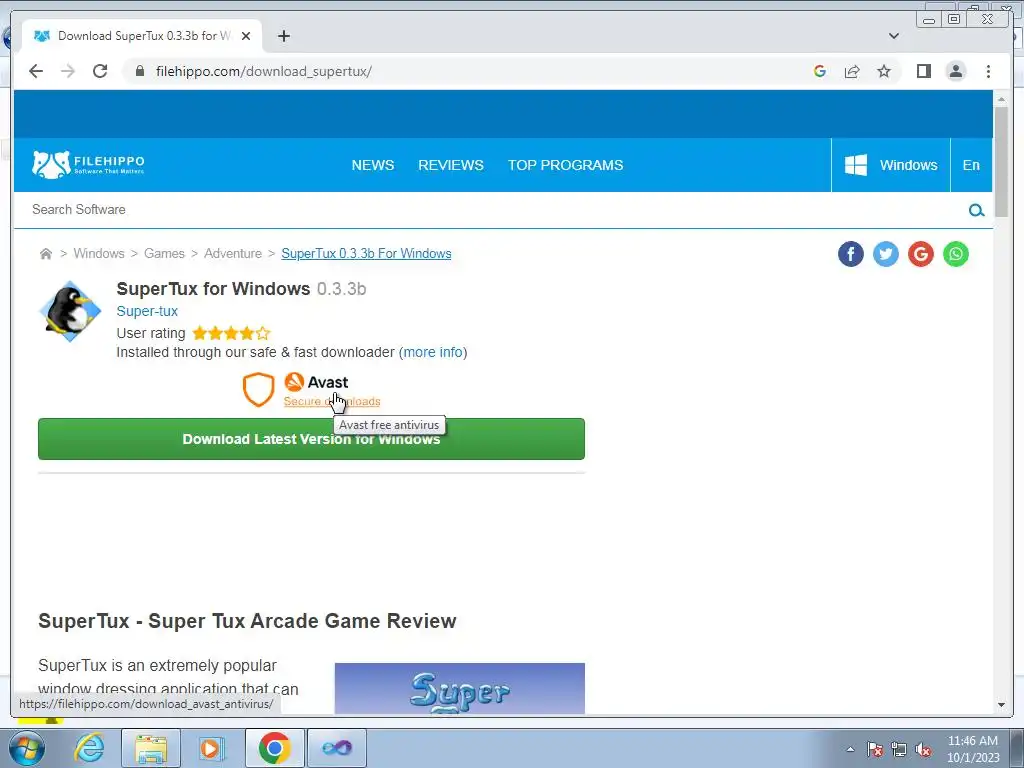
Task: View site information padlock icon
Action: (x=139, y=71)
